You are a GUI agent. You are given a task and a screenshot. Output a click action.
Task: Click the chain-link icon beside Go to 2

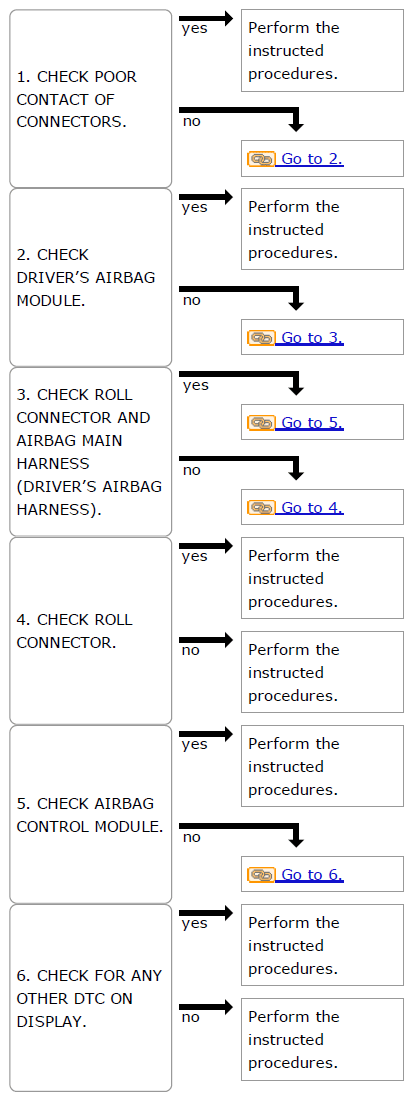tap(261, 159)
